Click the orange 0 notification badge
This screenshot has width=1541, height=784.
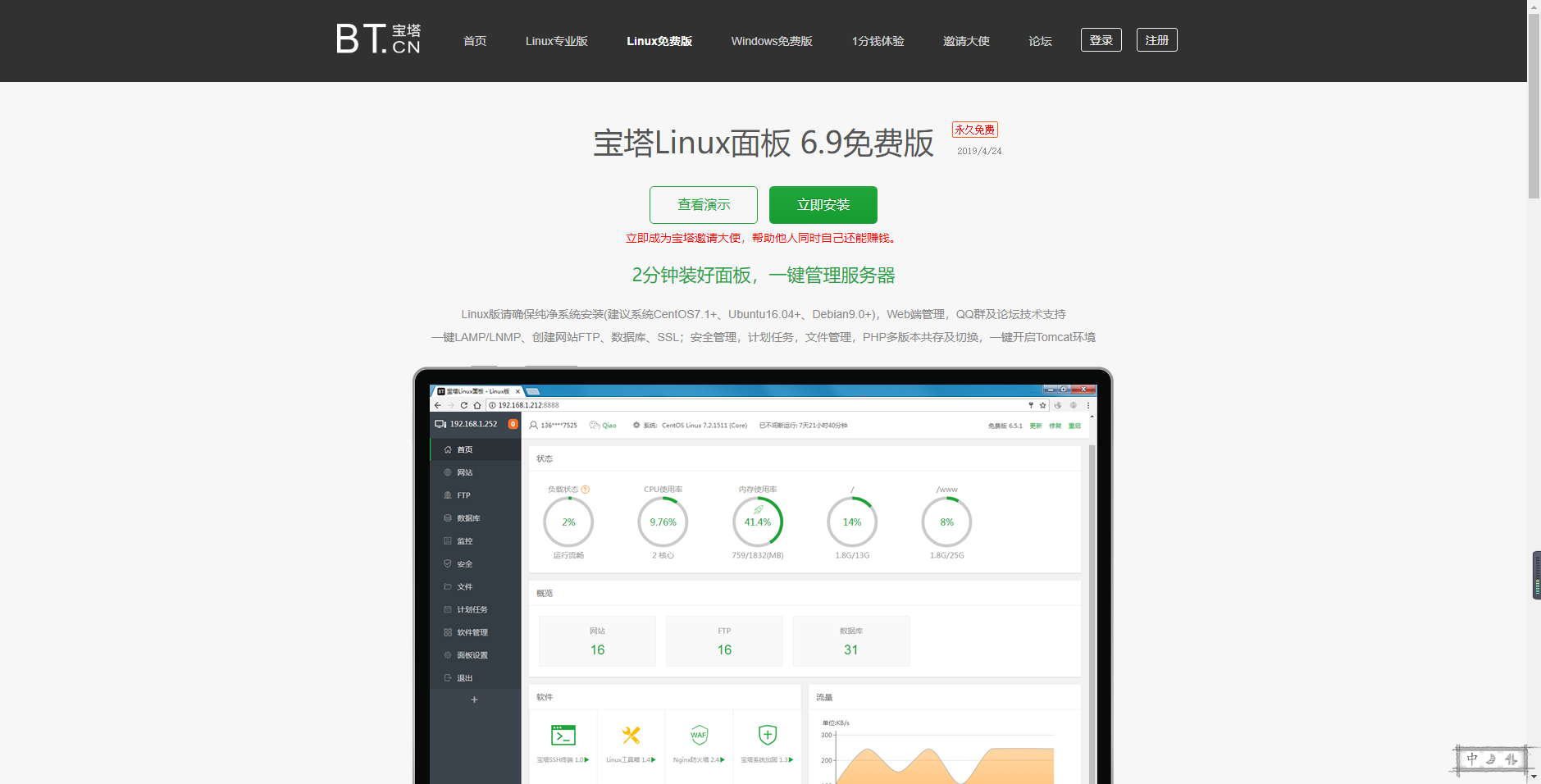pos(513,424)
